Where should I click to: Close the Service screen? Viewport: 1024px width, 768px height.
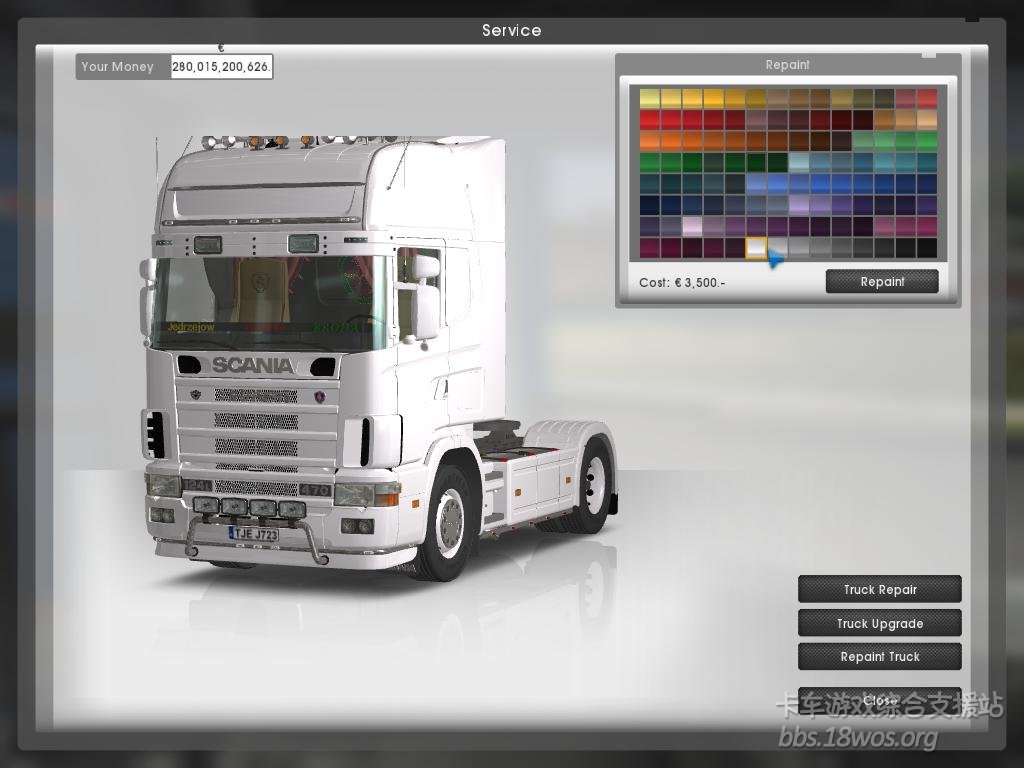[879, 700]
